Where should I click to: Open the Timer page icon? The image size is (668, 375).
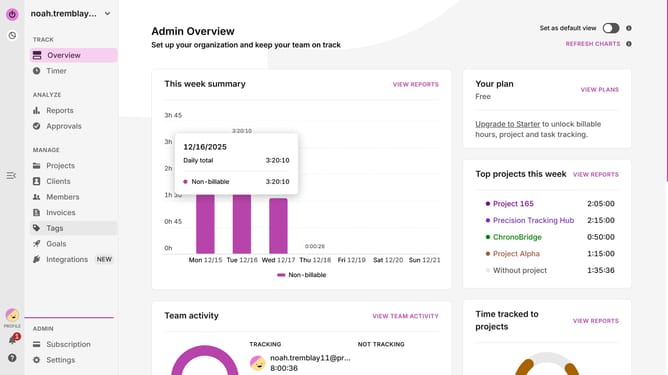click(37, 71)
